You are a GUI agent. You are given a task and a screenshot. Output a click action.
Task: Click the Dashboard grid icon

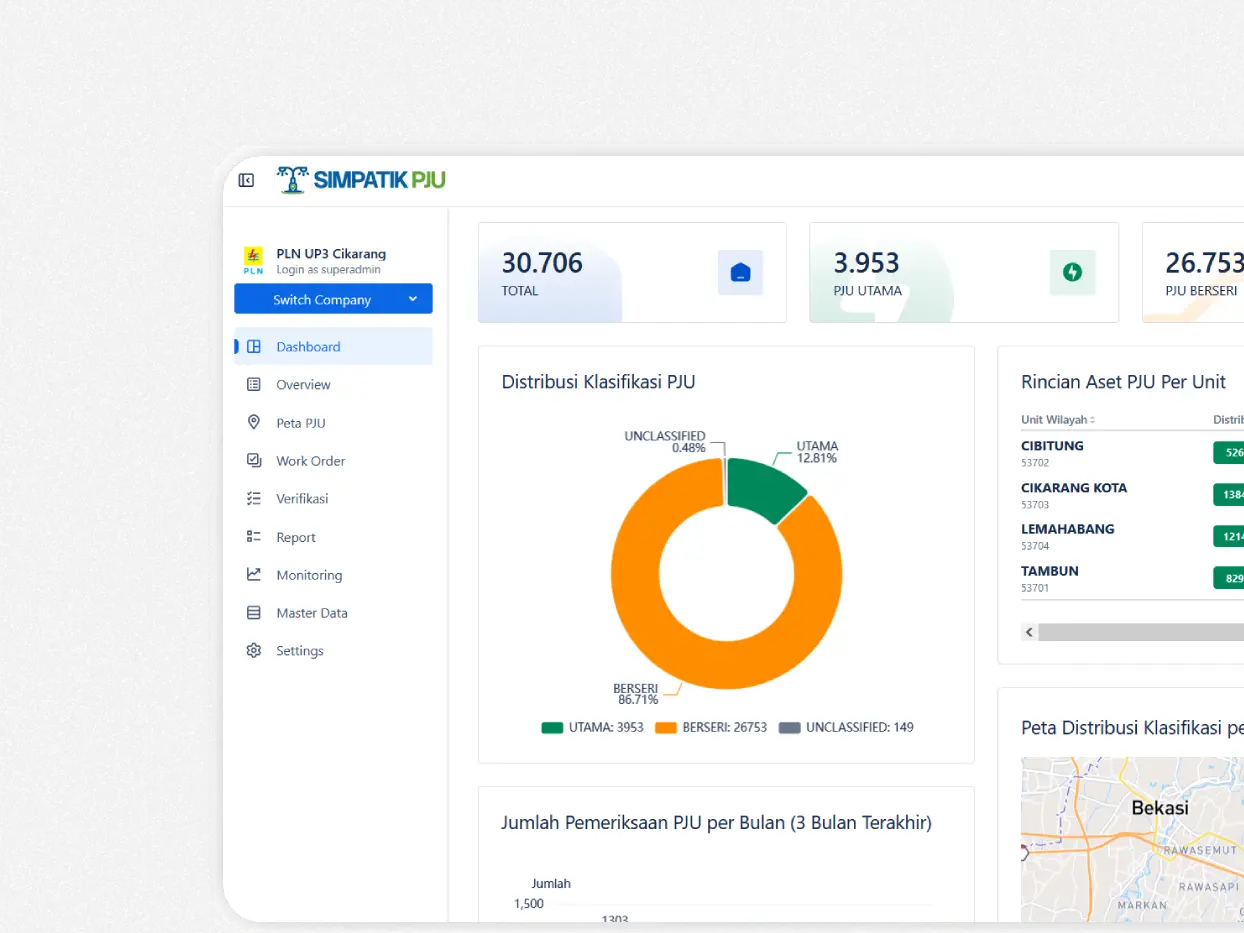tap(254, 346)
